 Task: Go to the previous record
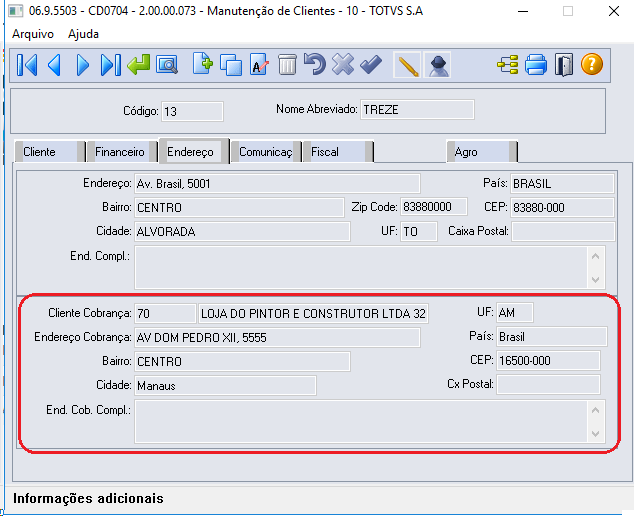[x=55, y=65]
